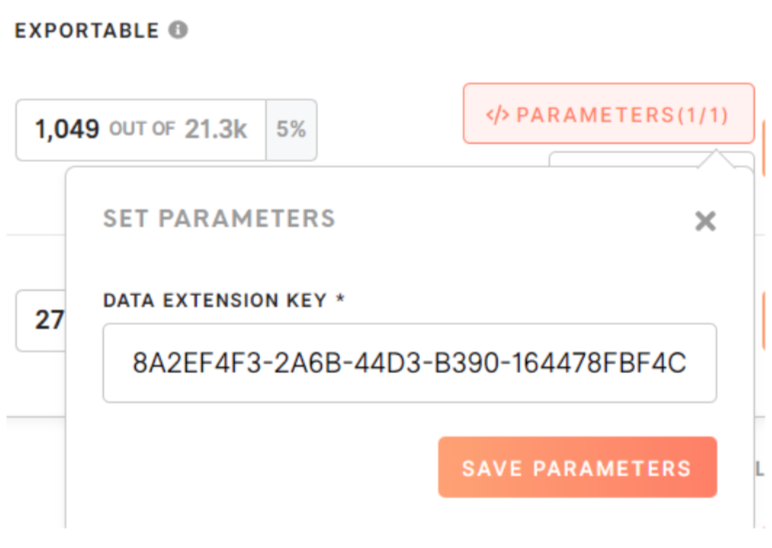Screen dimensions: 772x548
Task: Click the 8A2EF4F3 key text in the field
Action: pos(186,363)
